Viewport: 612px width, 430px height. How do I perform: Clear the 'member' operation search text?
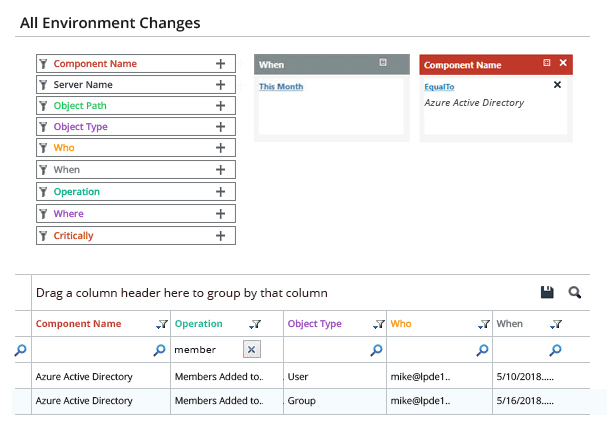click(252, 349)
